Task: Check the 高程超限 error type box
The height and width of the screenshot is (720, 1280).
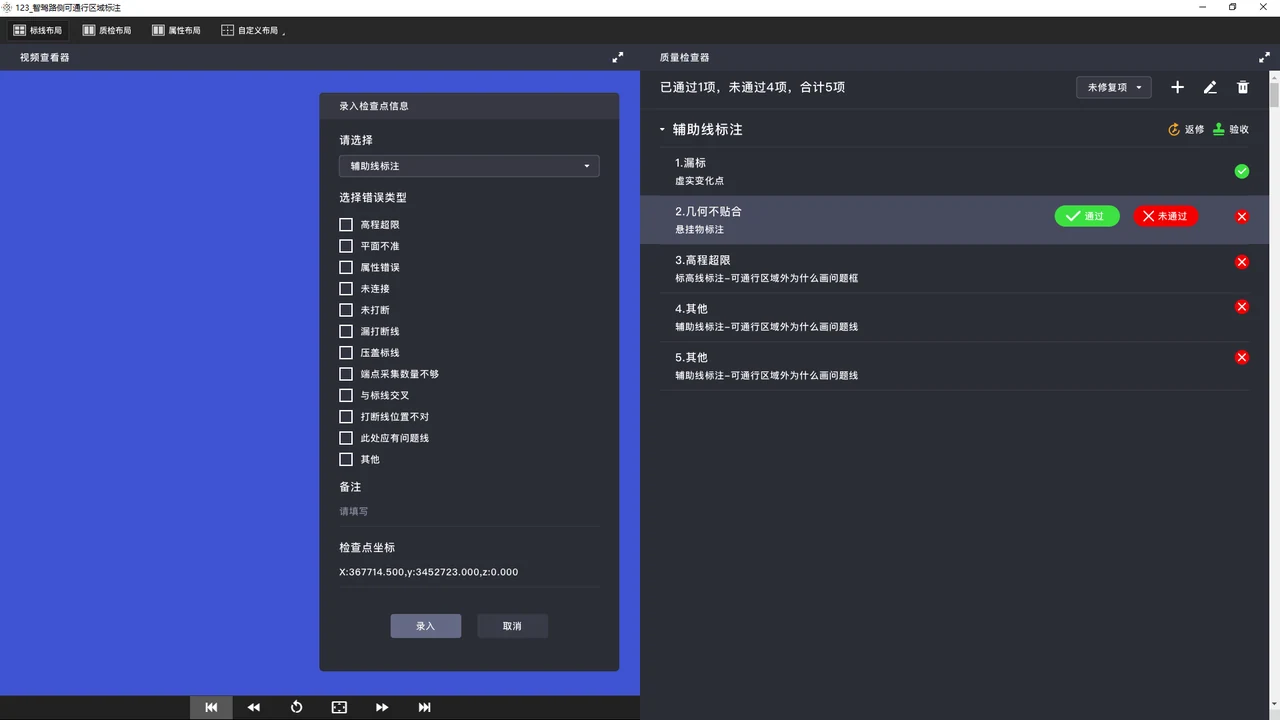Action: pos(346,225)
